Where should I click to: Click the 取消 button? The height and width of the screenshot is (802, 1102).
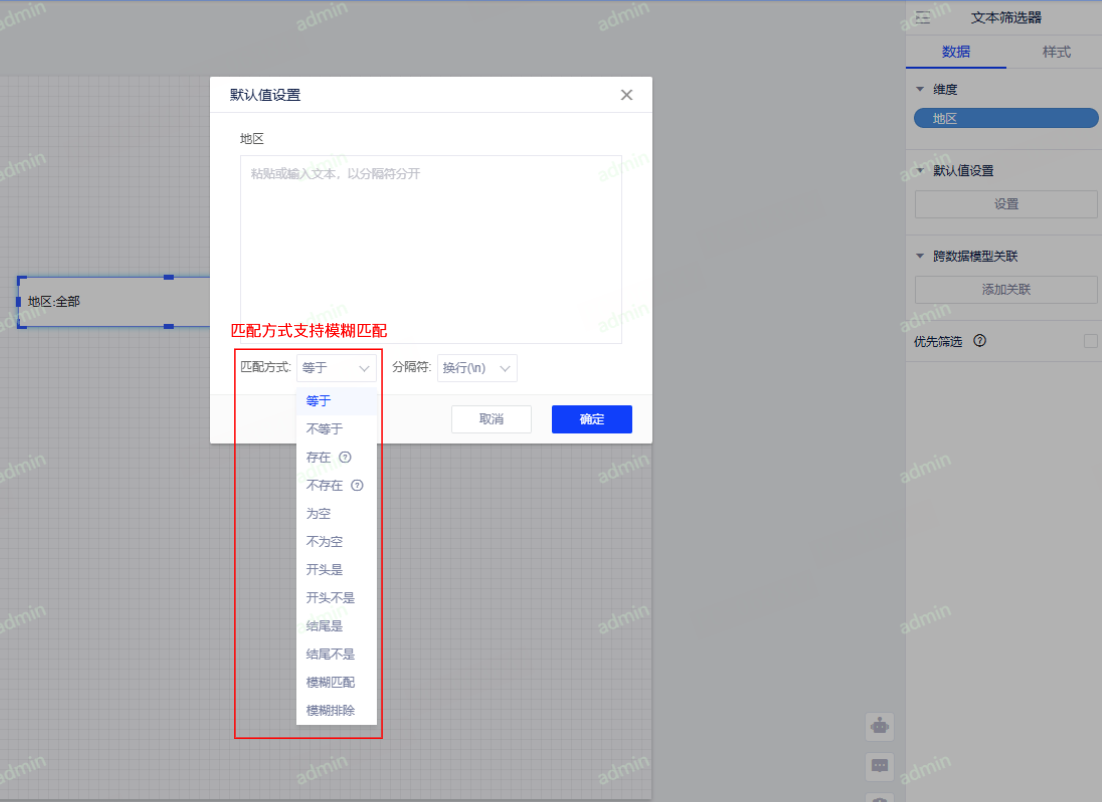[x=491, y=419]
